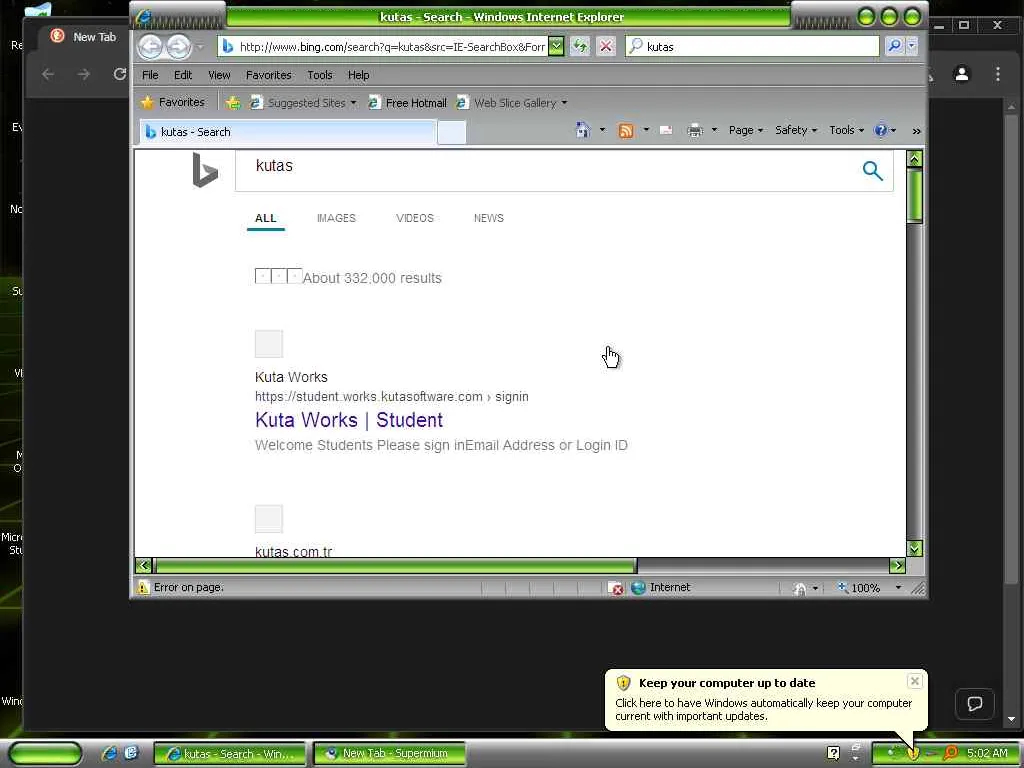The image size is (1024, 768).
Task: Click the Error on page warning icon
Action: pos(143,587)
